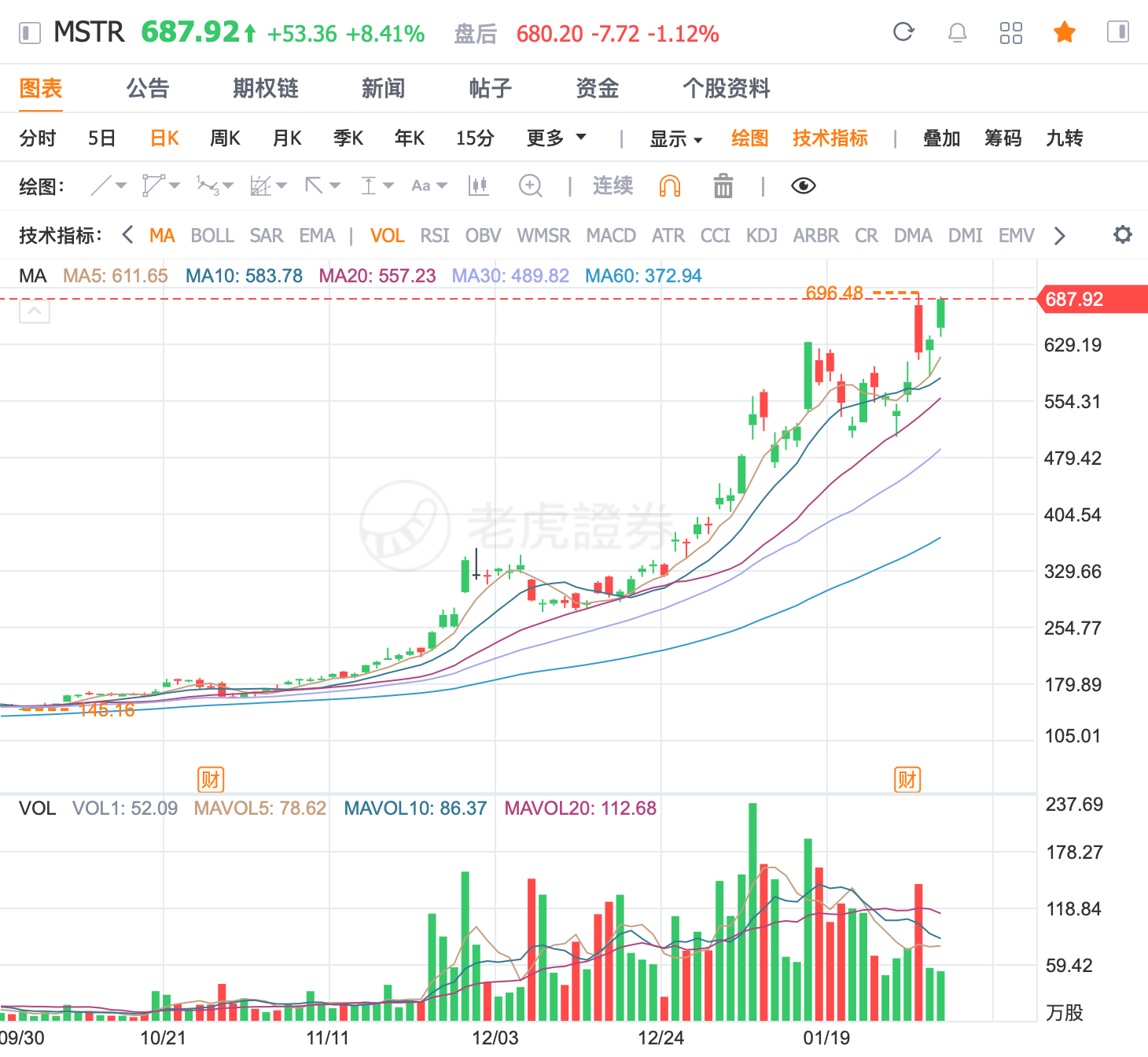Image resolution: width=1148 pixels, height=1057 pixels.
Task: Expand the Fibonacci tool dropdown arrow
Action: click(281, 186)
